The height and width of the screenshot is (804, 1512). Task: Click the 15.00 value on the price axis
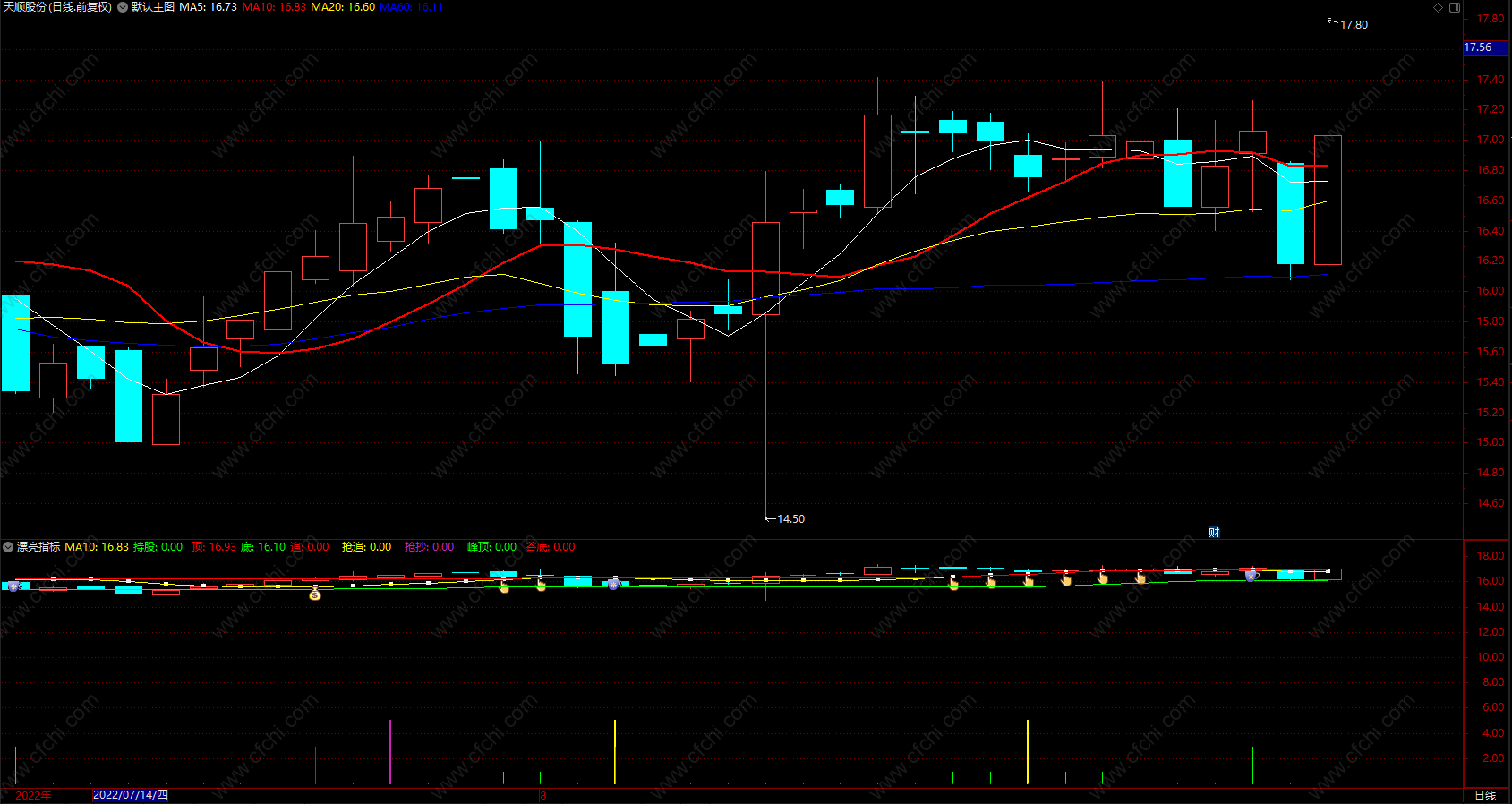(x=1490, y=442)
